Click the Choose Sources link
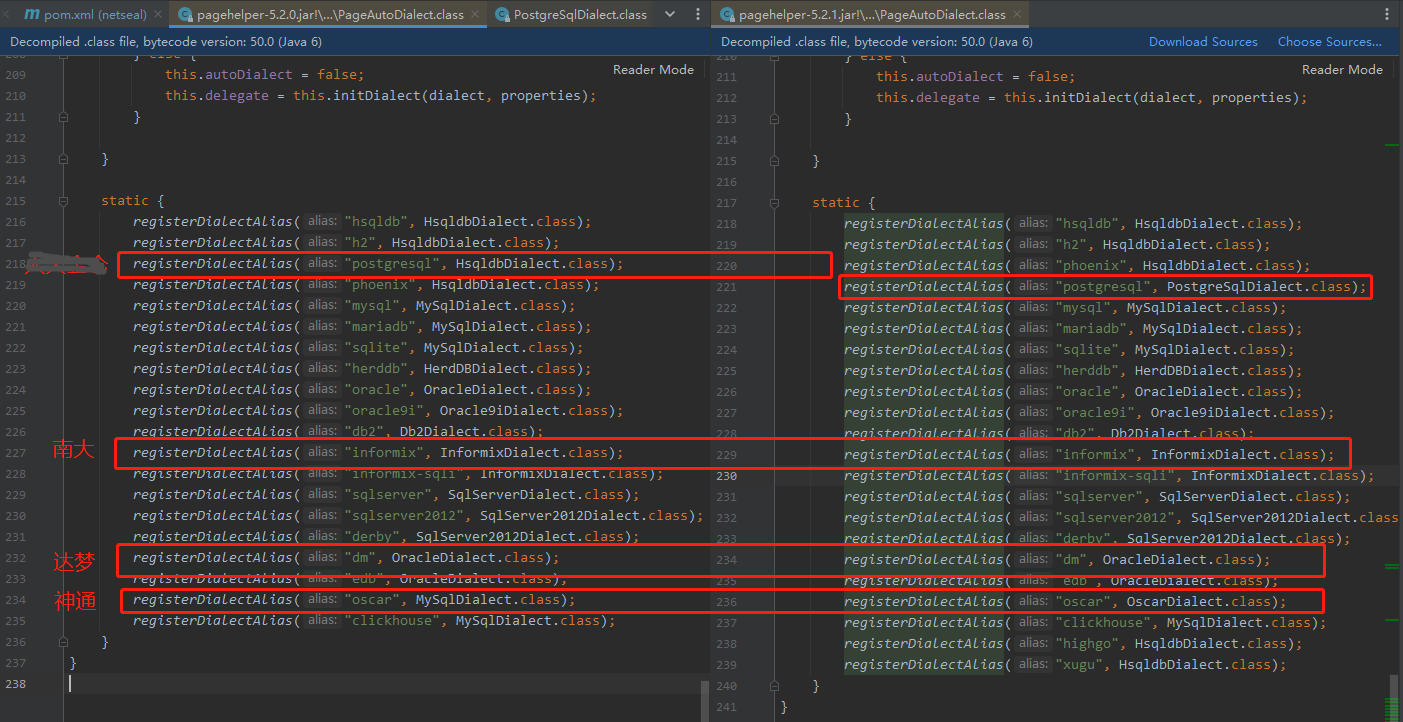Screen dimensions: 1403x722 click(1329, 42)
